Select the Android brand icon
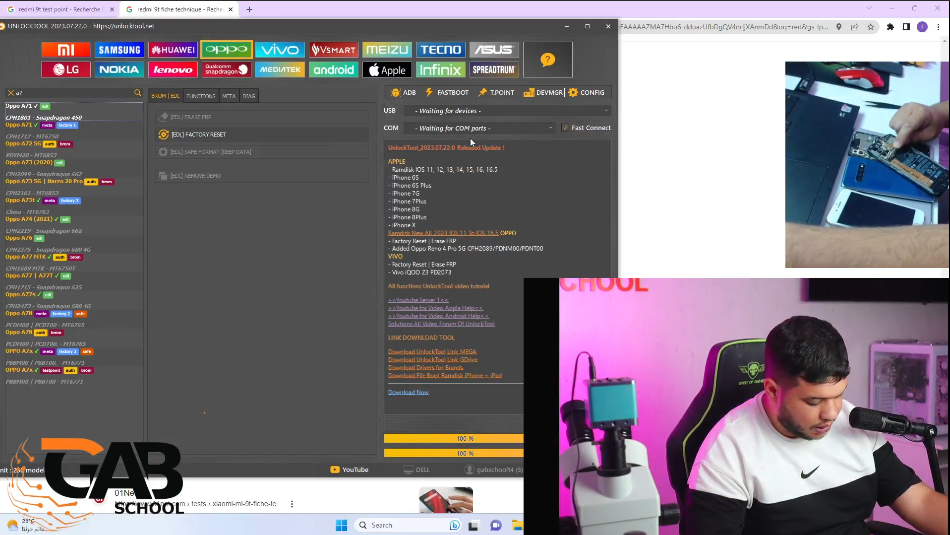 [333, 70]
